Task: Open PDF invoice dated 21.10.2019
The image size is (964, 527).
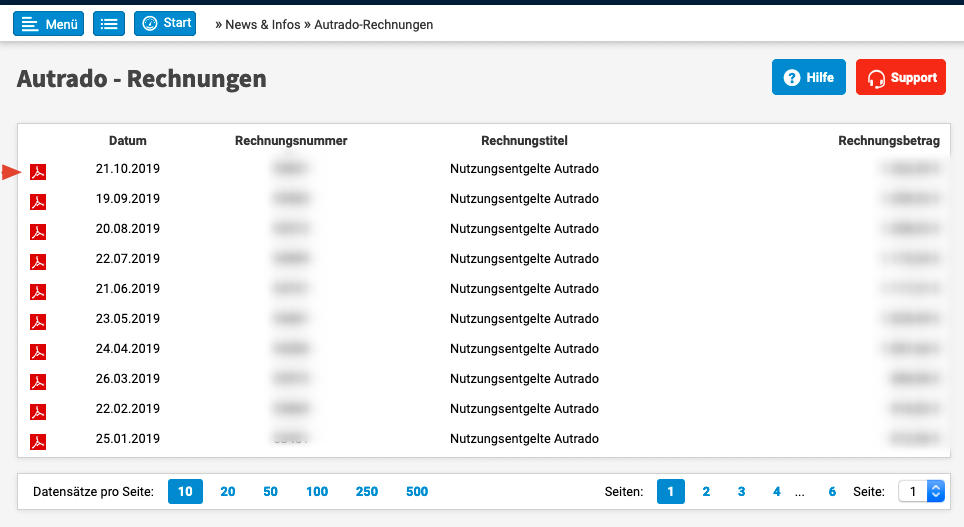Action: [x=38, y=173]
